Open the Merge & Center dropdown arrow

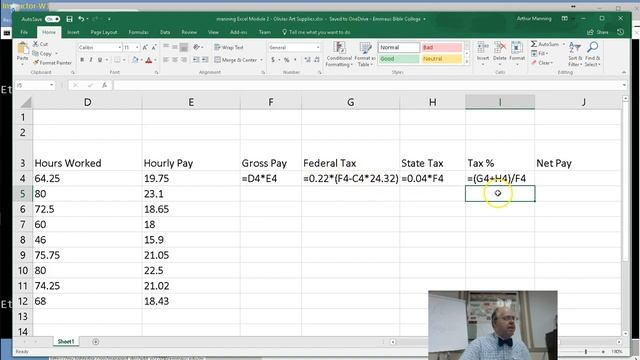pyautogui.click(x=261, y=60)
